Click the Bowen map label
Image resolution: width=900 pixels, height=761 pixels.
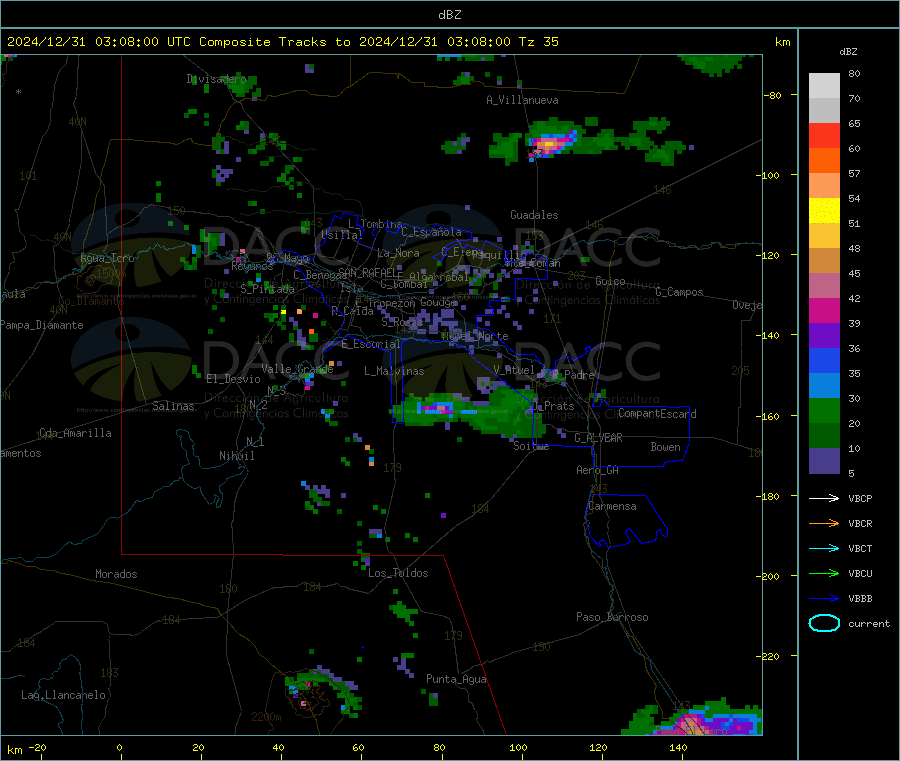tap(665, 446)
